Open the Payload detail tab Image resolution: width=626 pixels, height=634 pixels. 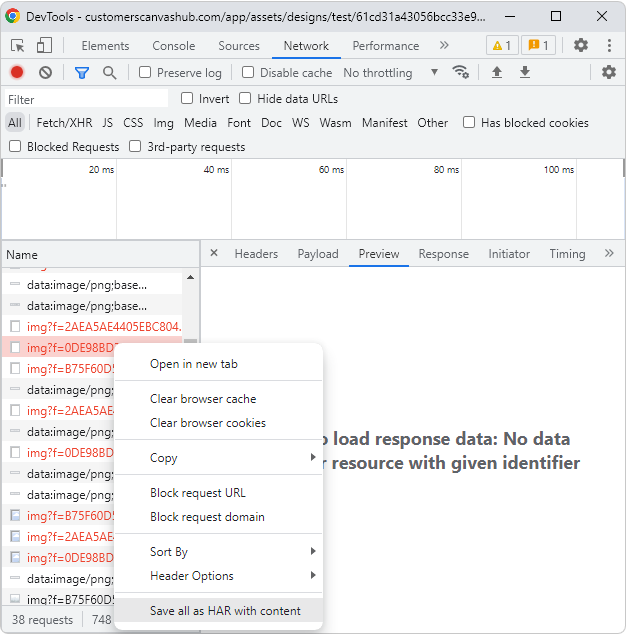click(x=318, y=254)
